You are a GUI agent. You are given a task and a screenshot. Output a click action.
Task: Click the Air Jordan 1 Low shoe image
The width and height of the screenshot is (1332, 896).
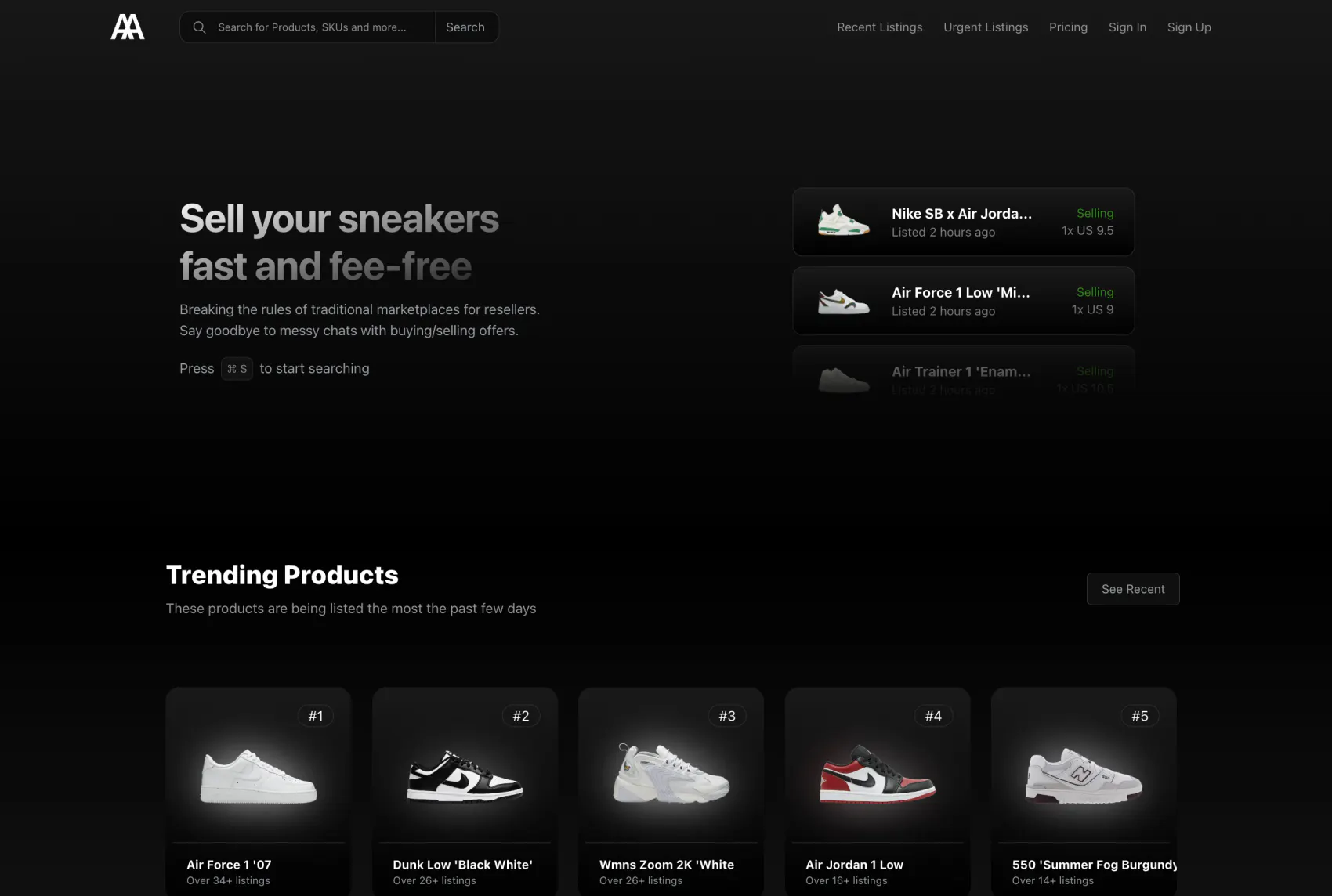878,774
